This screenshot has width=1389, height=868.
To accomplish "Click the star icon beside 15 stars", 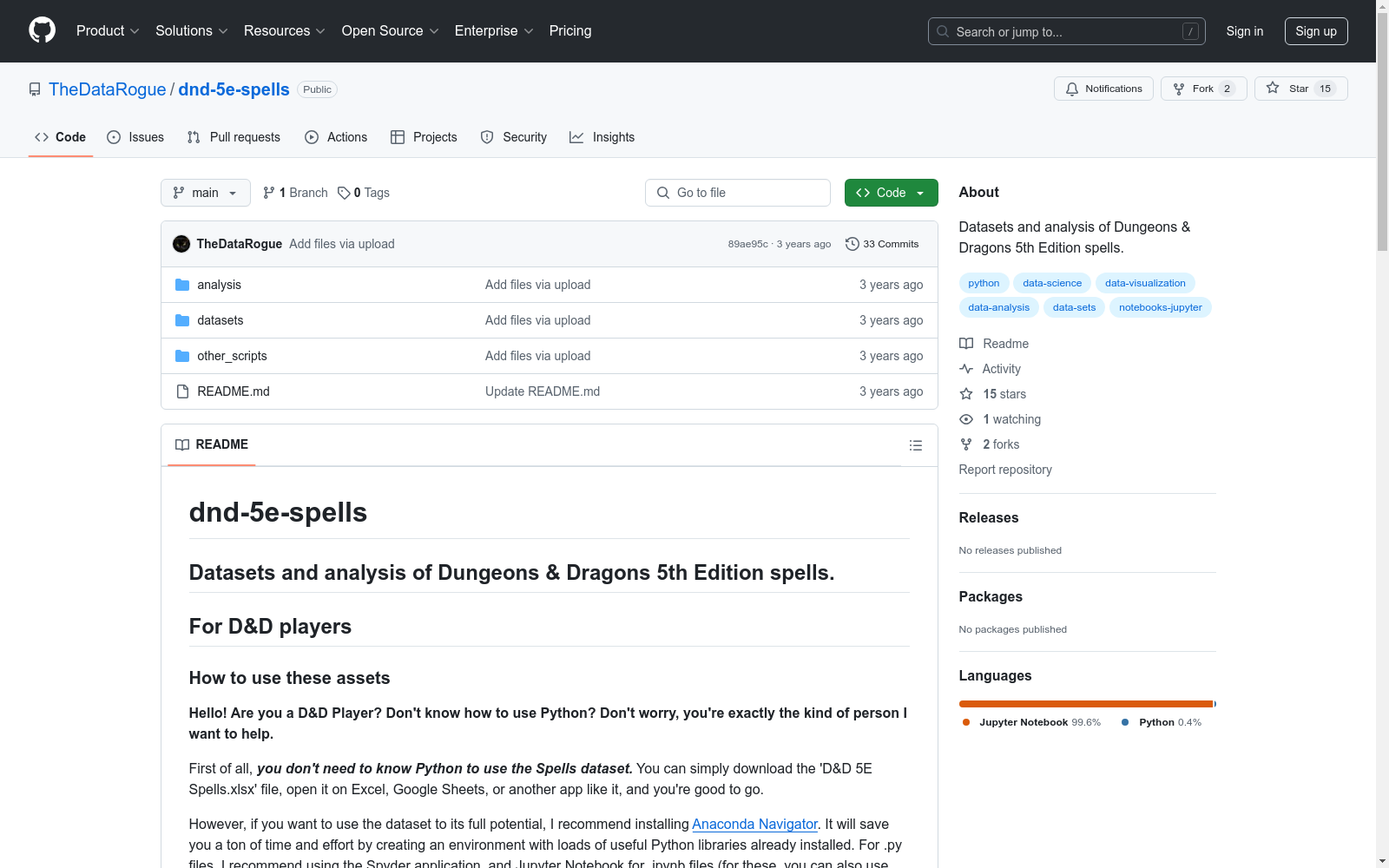I will click(x=966, y=394).
